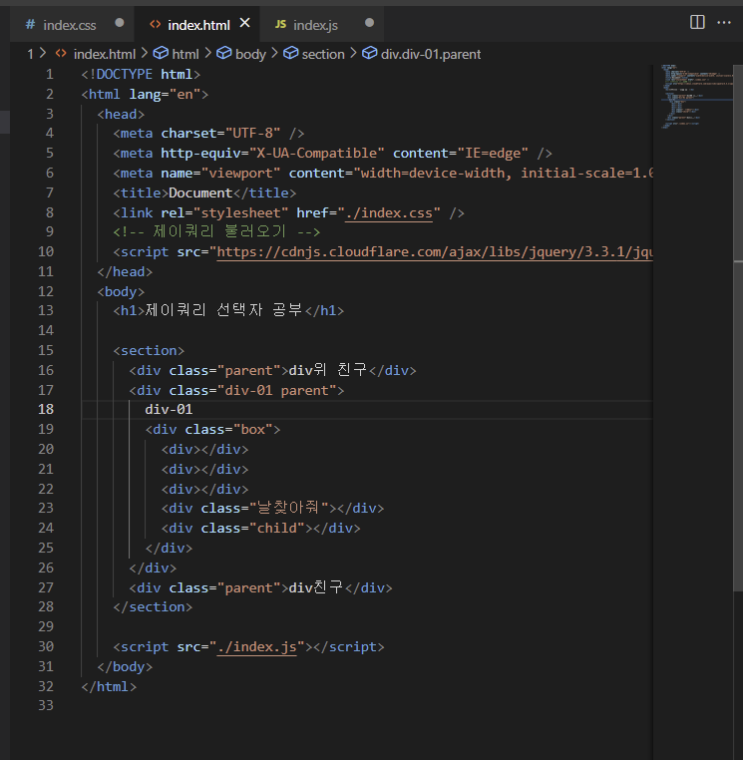Click the JS file icon on index.js tab
The image size is (743, 760).
[x=280, y=23]
